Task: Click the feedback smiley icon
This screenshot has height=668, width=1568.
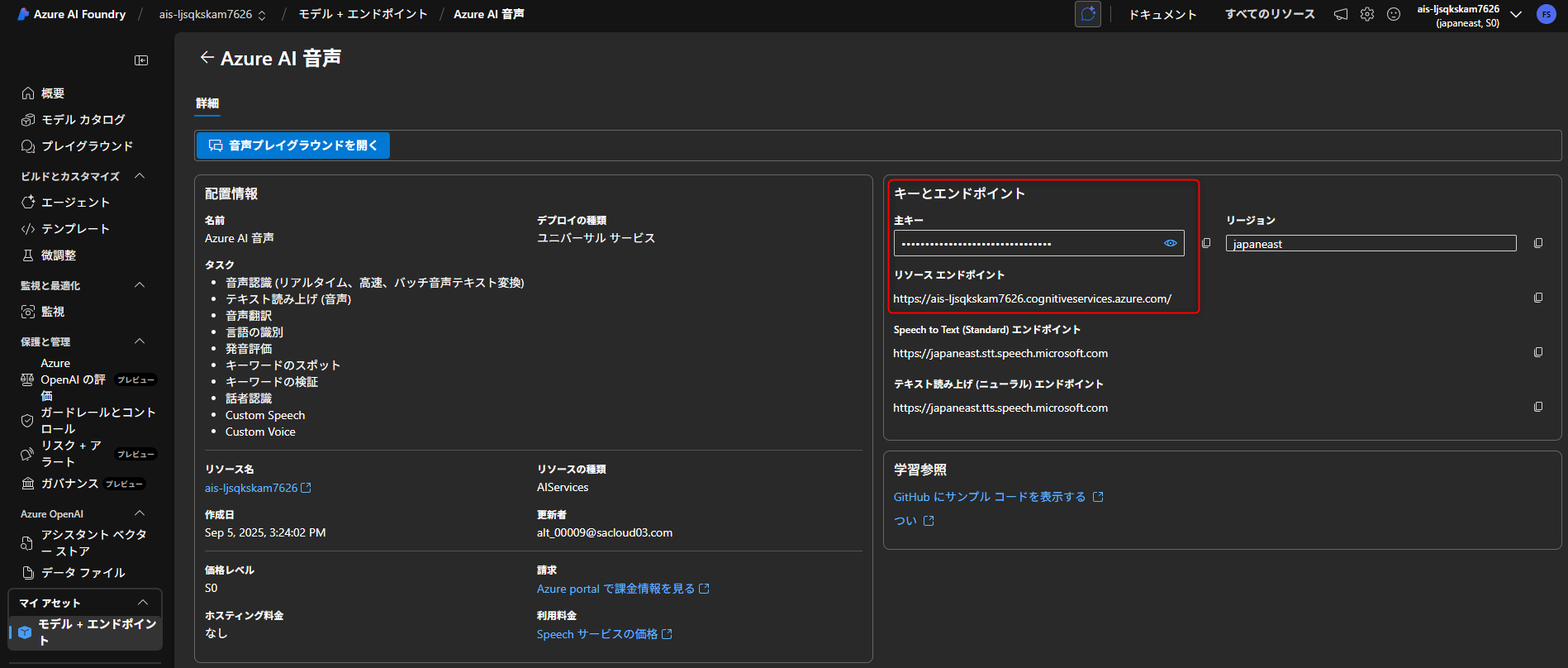Action: tap(1394, 14)
